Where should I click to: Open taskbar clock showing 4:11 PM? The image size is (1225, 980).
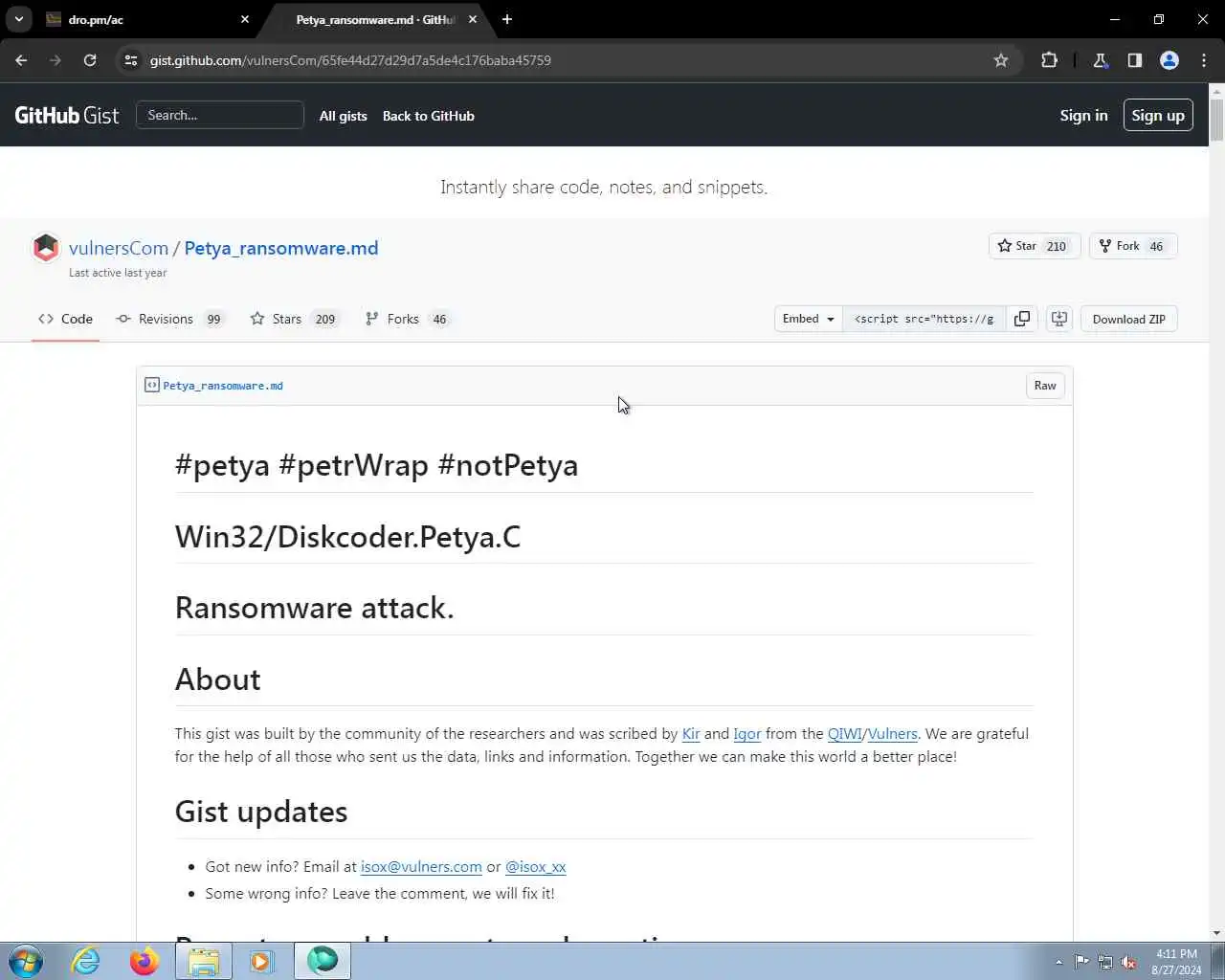pyautogui.click(x=1176, y=962)
